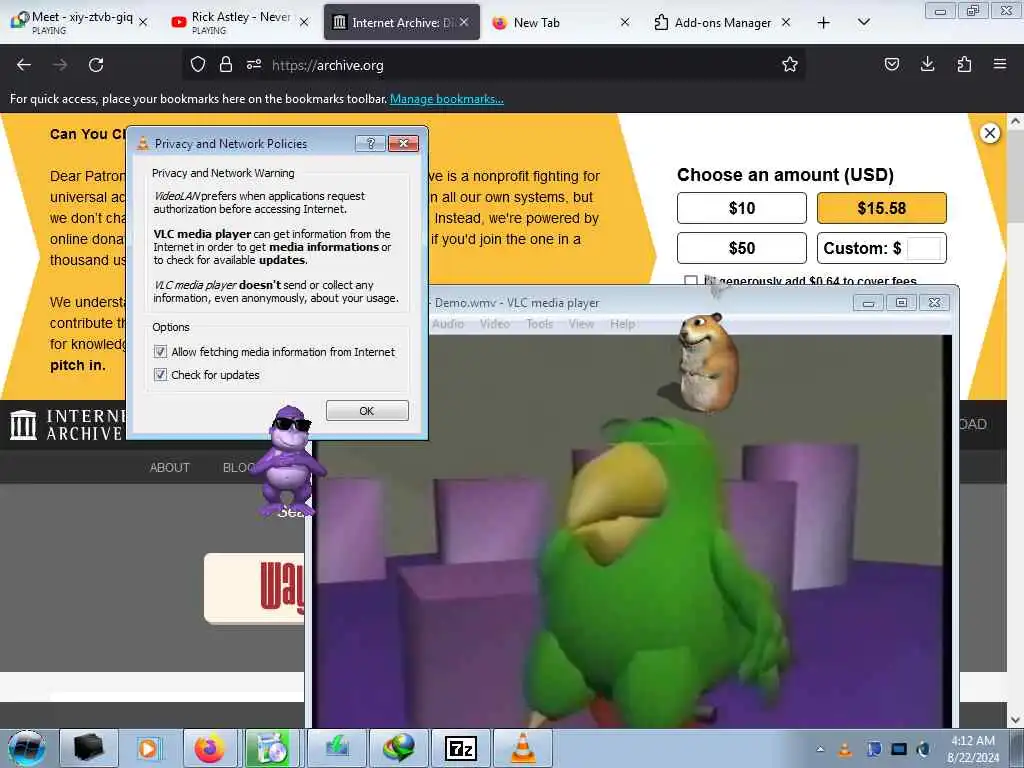
Task: Dismiss the donation banner with the round X
Action: (x=989, y=133)
